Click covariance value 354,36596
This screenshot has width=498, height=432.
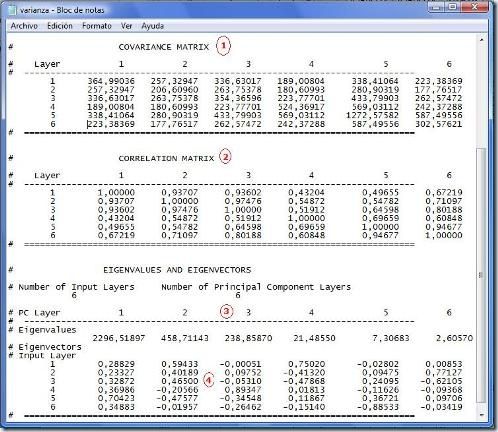coord(238,98)
